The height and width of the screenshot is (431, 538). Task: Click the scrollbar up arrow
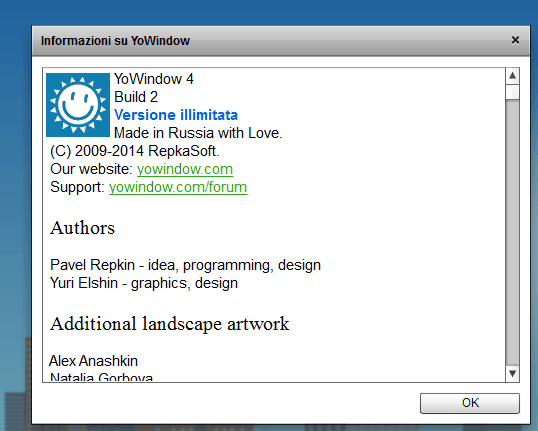[x=512, y=75]
